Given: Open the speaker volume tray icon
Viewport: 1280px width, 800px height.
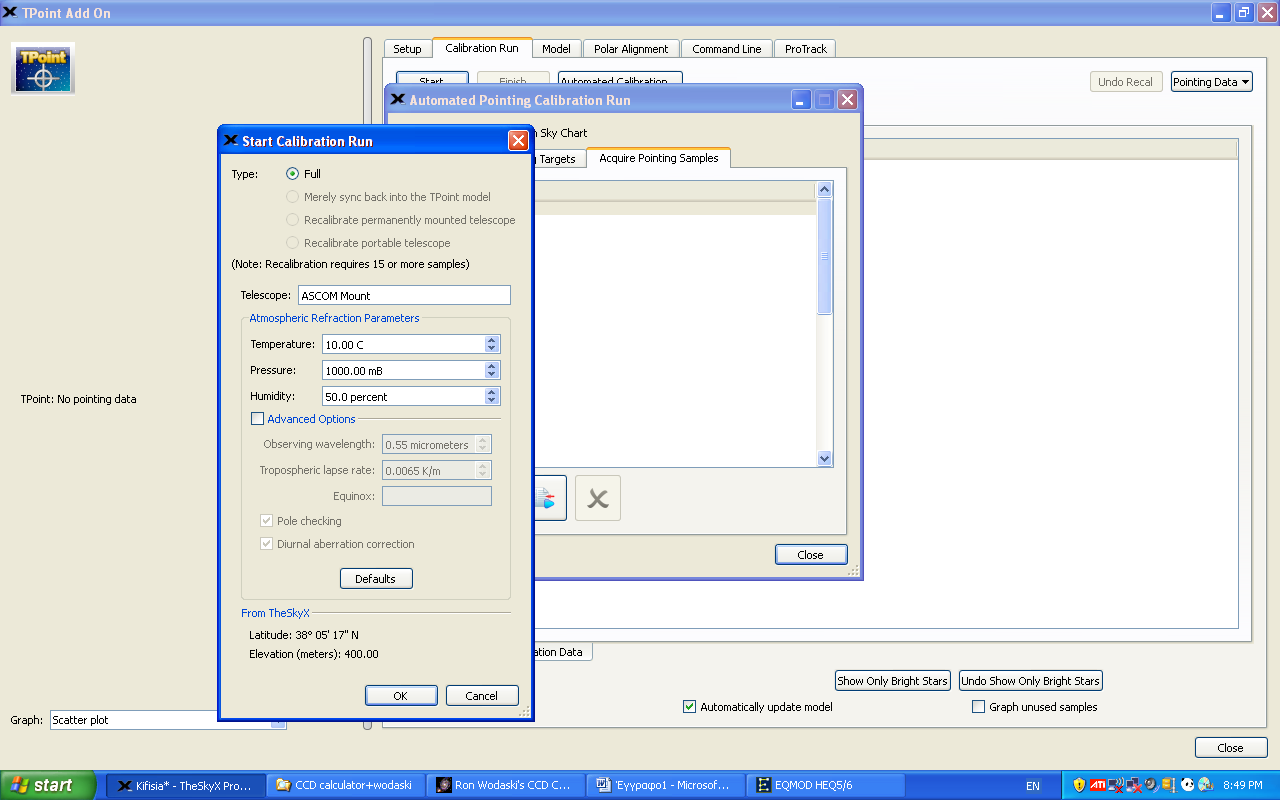Looking at the screenshot, I should click(1151, 785).
